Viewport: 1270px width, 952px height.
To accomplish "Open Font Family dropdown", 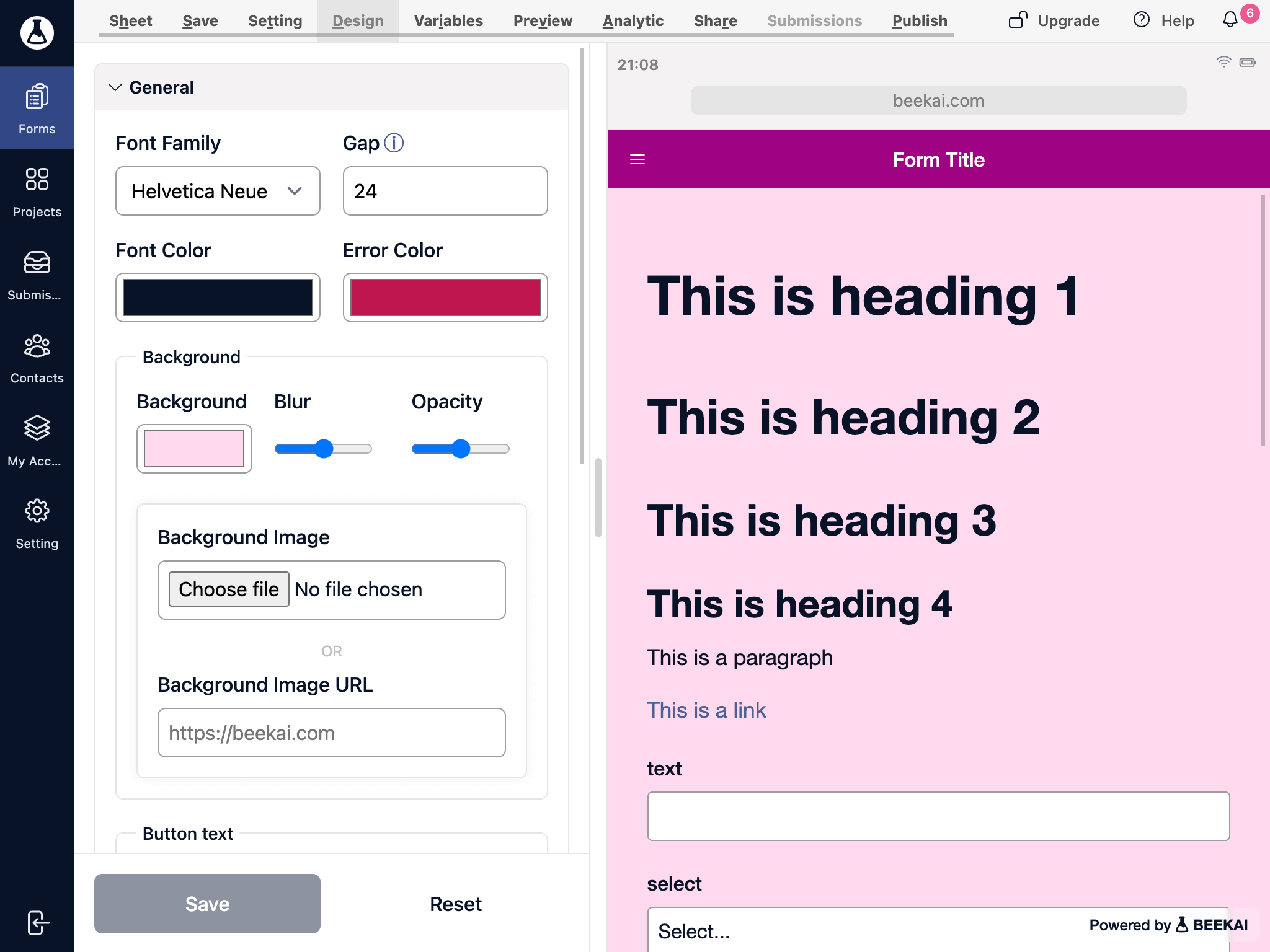I will pyautogui.click(x=215, y=191).
